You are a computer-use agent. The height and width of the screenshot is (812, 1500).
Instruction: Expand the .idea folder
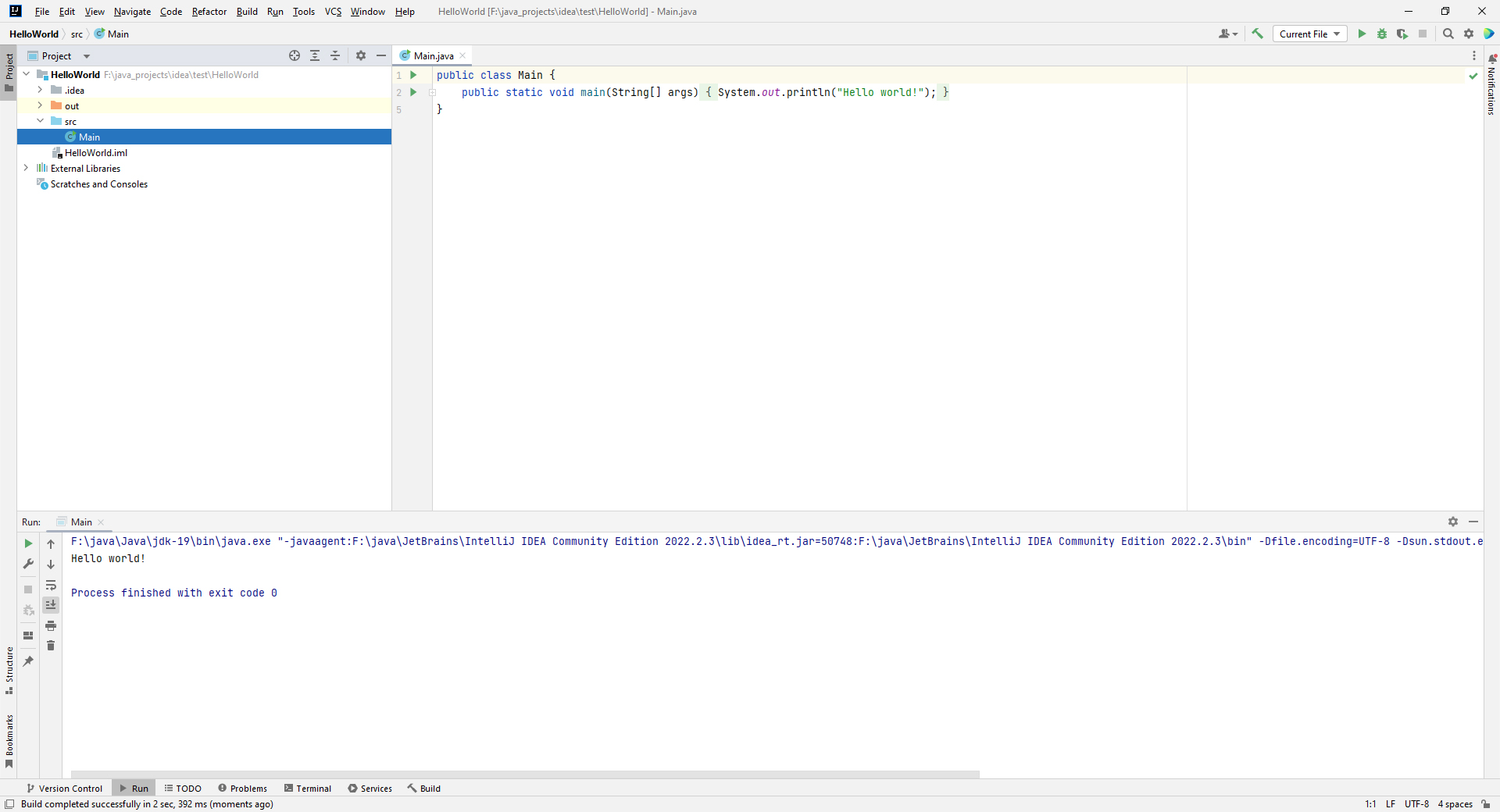[x=40, y=90]
